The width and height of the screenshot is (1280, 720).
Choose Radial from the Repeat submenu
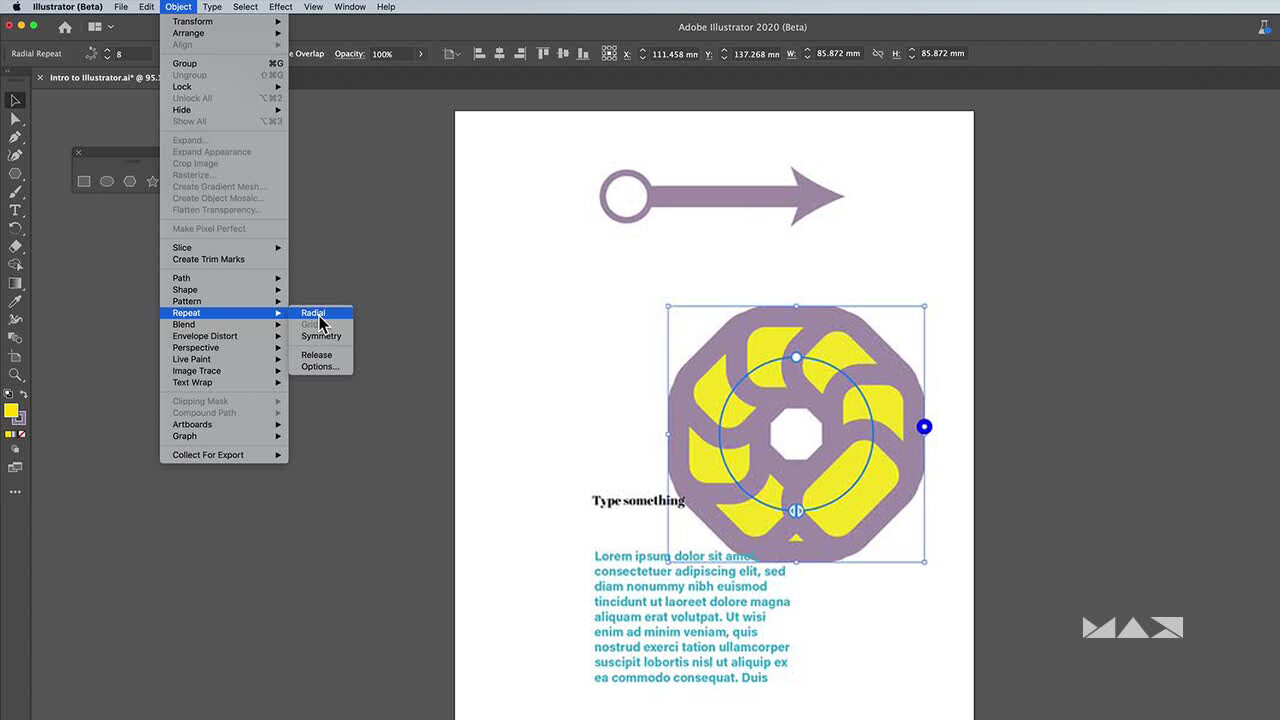[313, 313]
